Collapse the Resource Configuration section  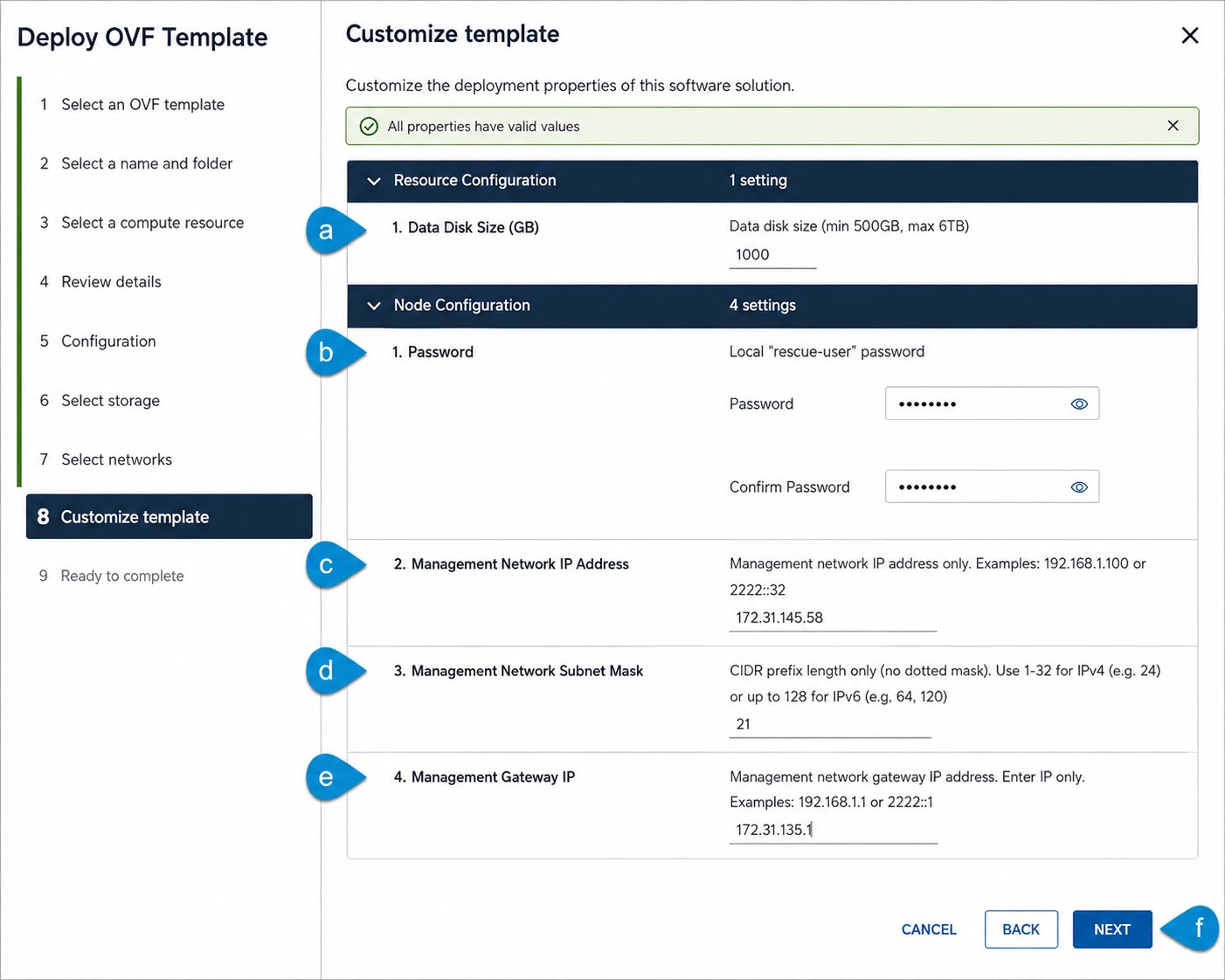tap(374, 181)
